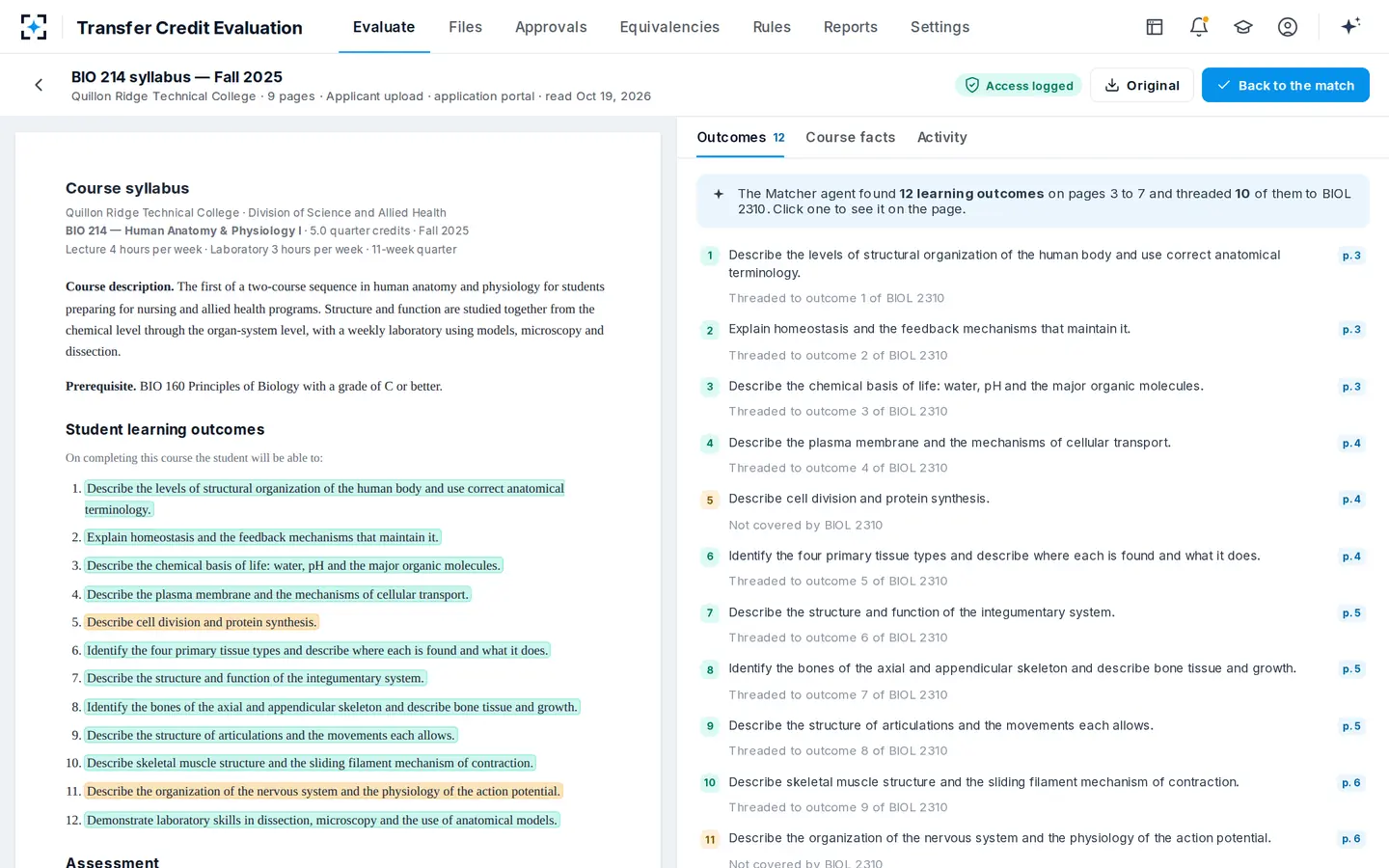Download the Original document
Image resolution: width=1389 pixels, height=868 pixels.
[x=1142, y=85]
